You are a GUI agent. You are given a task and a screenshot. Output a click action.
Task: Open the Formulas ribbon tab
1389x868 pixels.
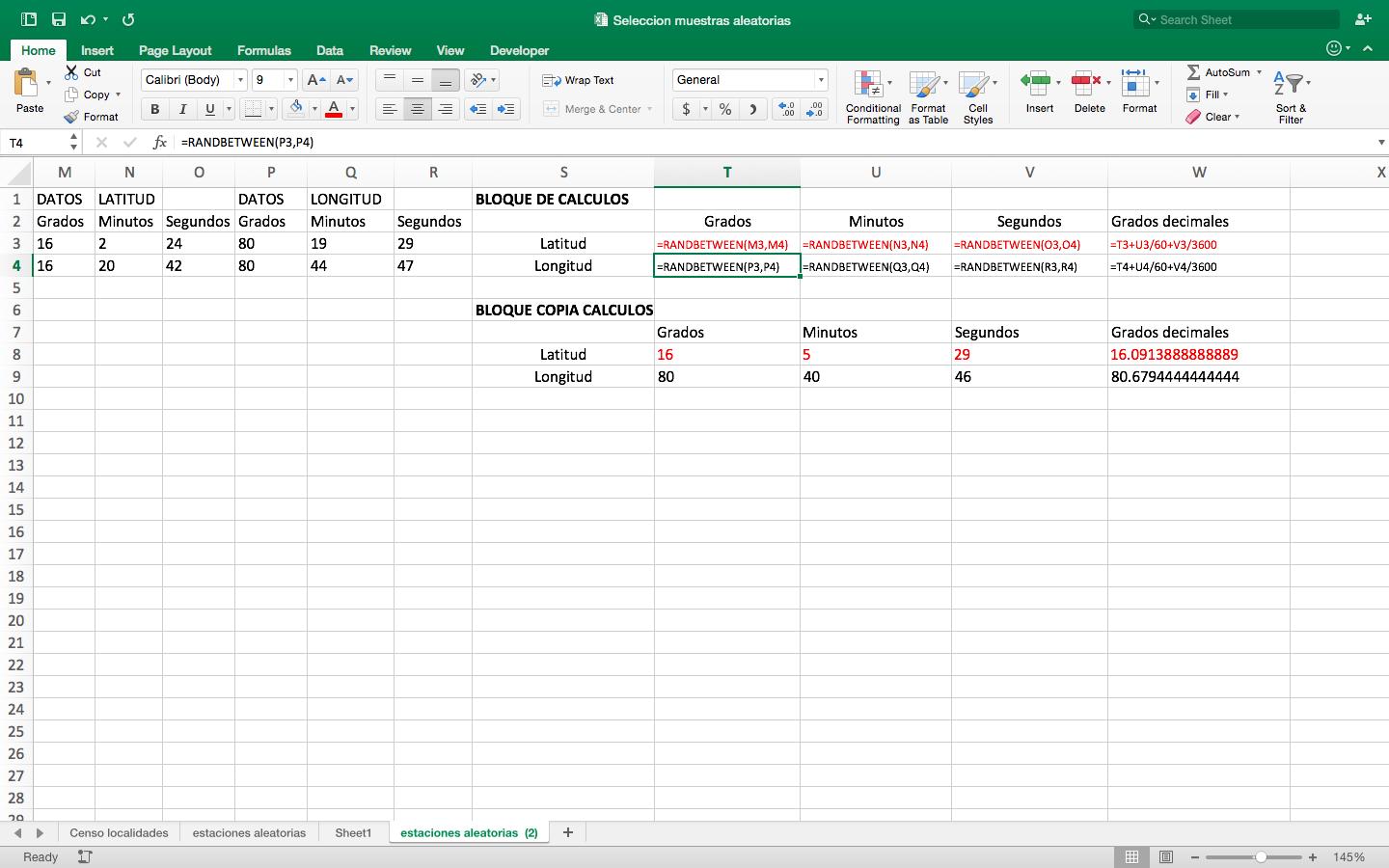pos(263,50)
